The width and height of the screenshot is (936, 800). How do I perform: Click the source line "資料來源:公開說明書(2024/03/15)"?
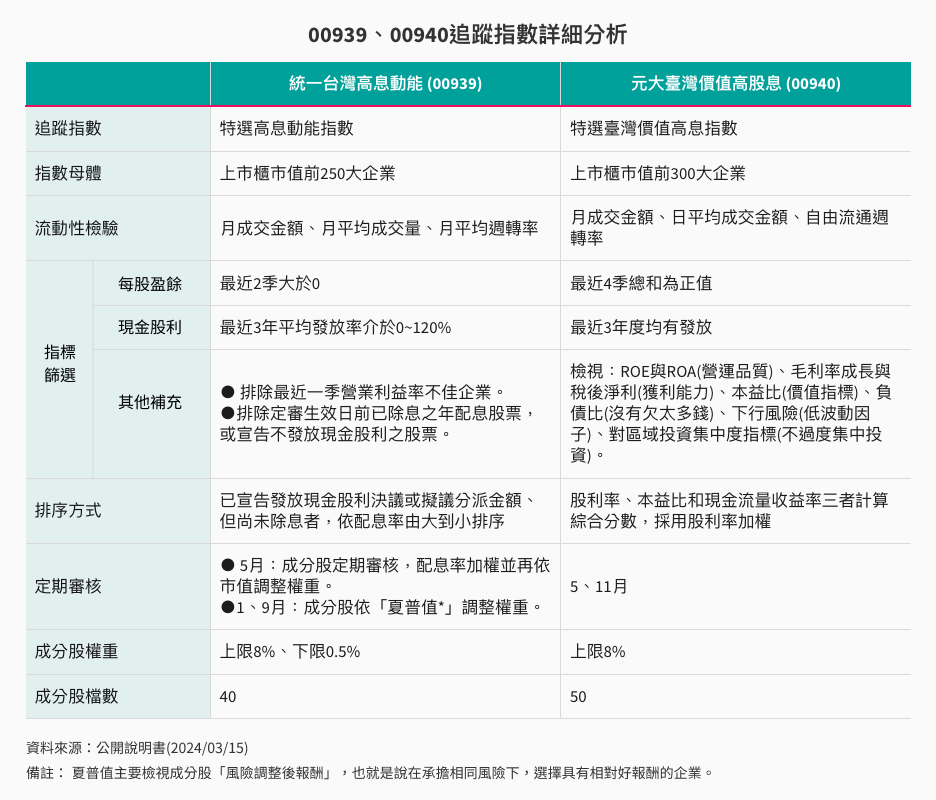(x=137, y=748)
